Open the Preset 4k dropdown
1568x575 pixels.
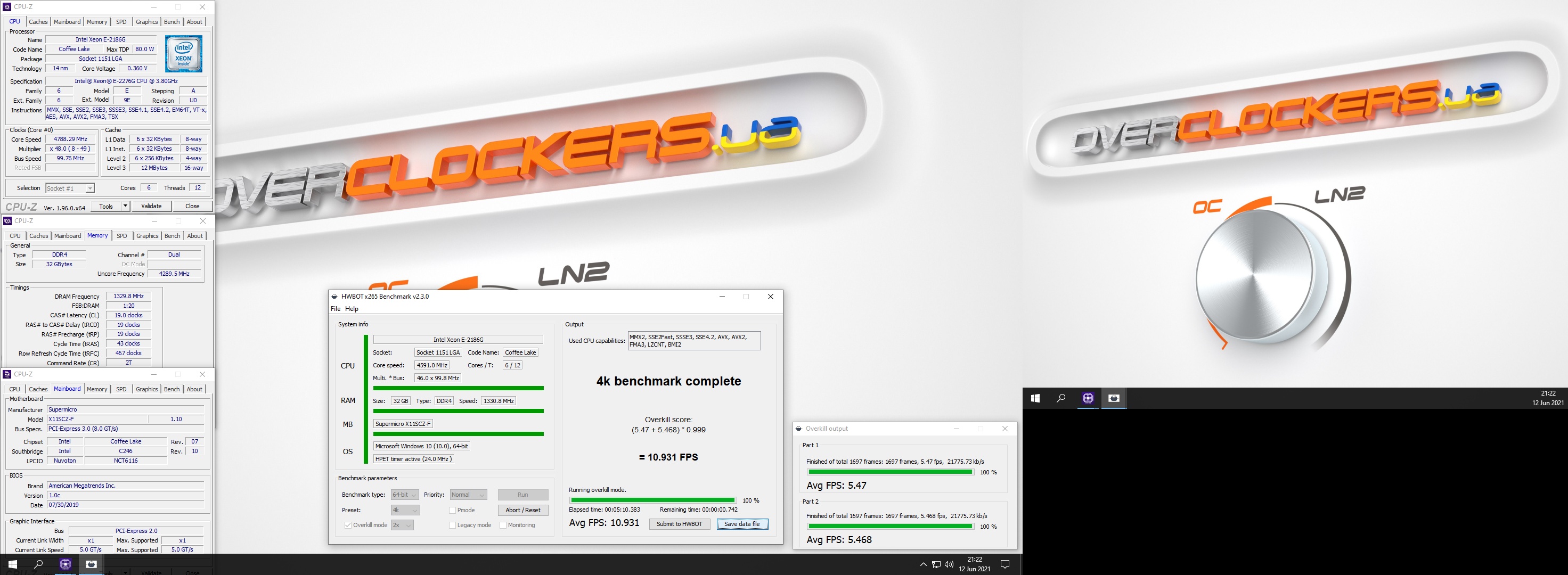coord(405,511)
